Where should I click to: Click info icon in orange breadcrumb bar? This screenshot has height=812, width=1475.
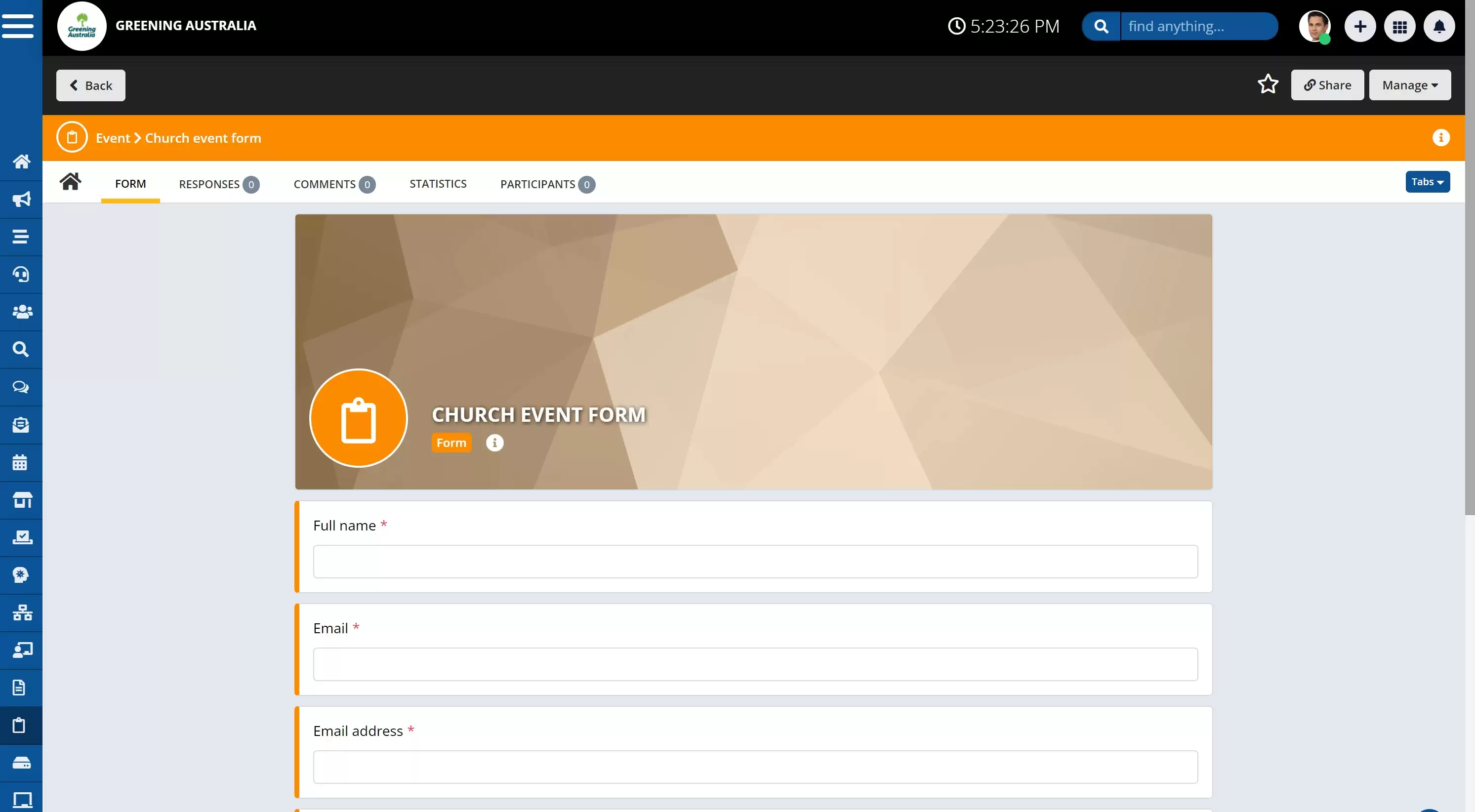pyautogui.click(x=1440, y=137)
